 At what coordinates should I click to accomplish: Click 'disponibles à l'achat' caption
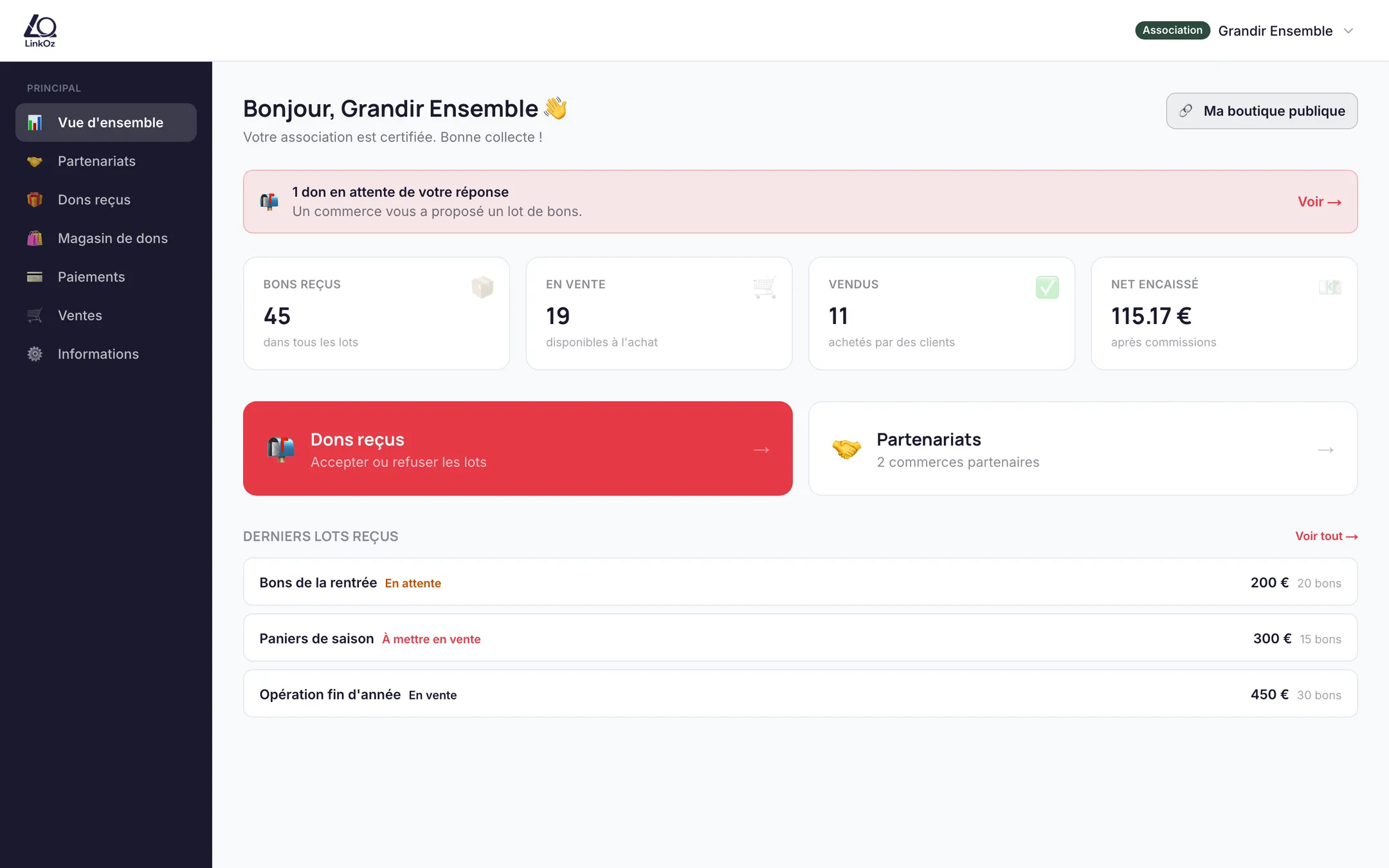602,342
